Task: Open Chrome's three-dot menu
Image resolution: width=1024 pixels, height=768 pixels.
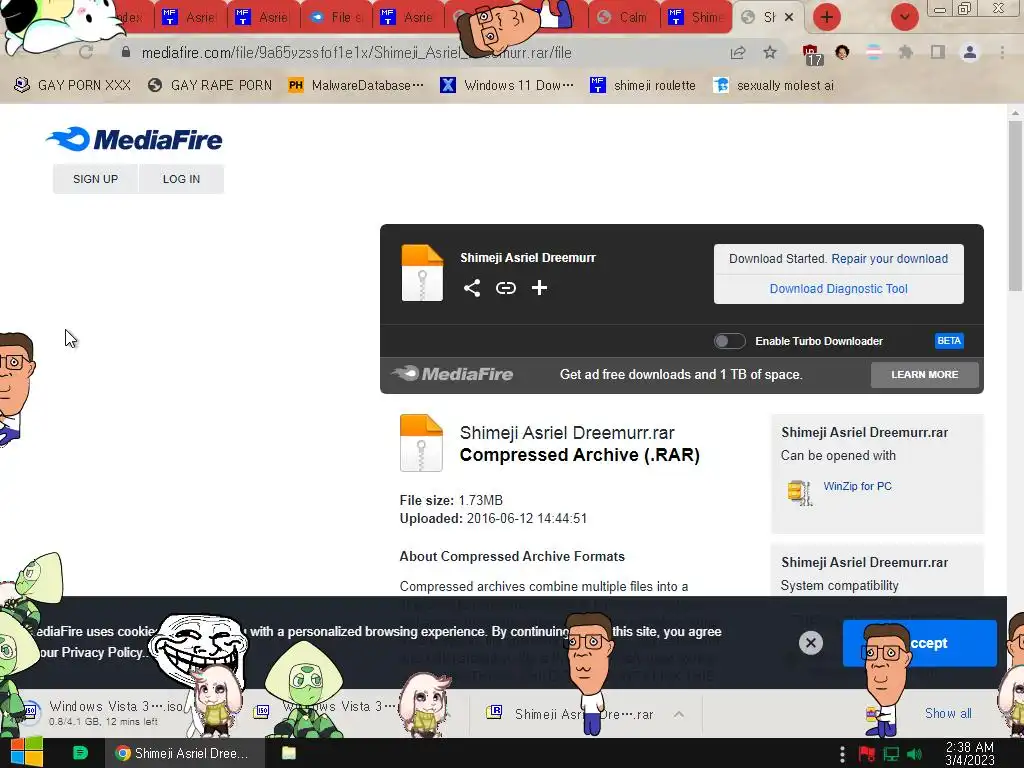Action: (1002, 52)
